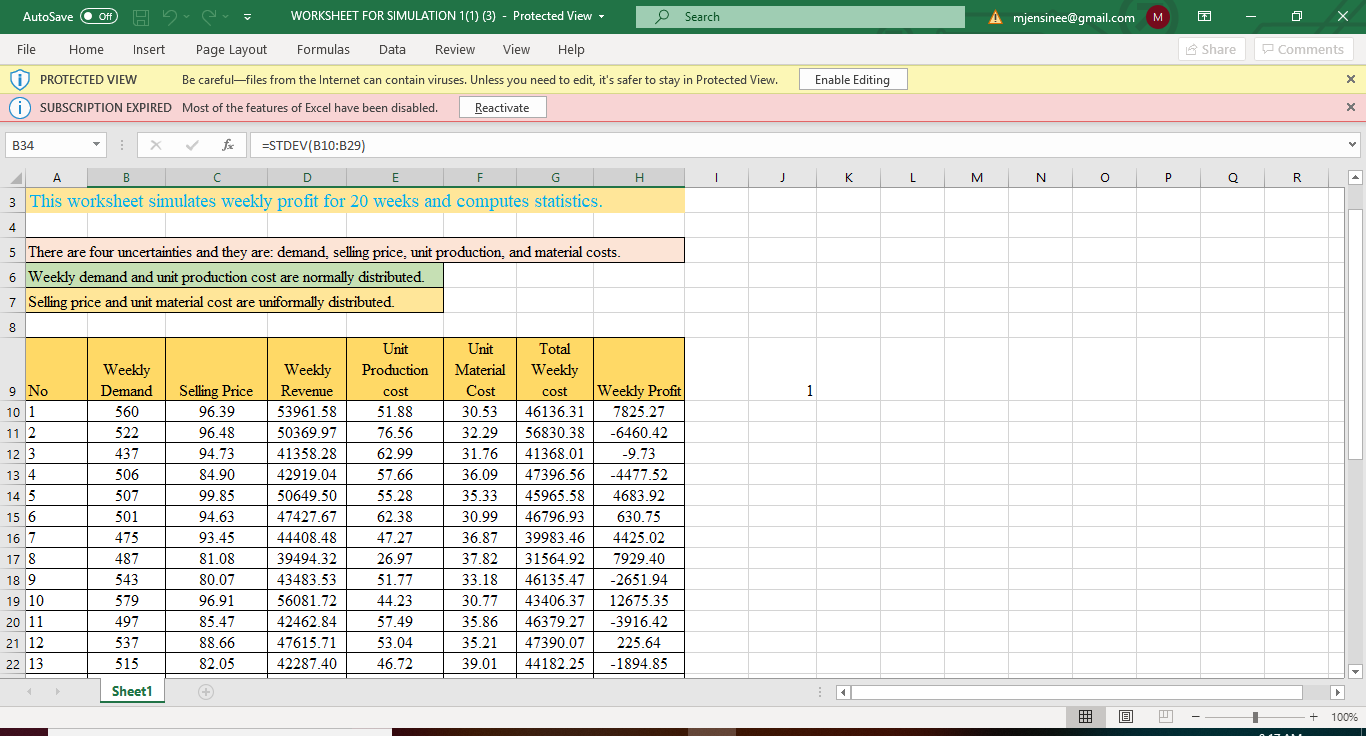Click the Protected View shield icon
The image size is (1366, 736).
[19, 79]
